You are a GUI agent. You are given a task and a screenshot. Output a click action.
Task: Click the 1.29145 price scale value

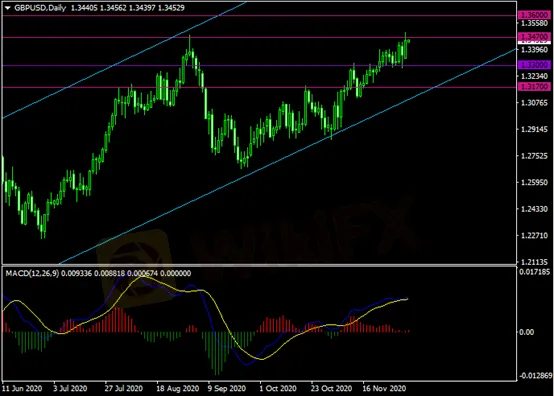[535, 130]
